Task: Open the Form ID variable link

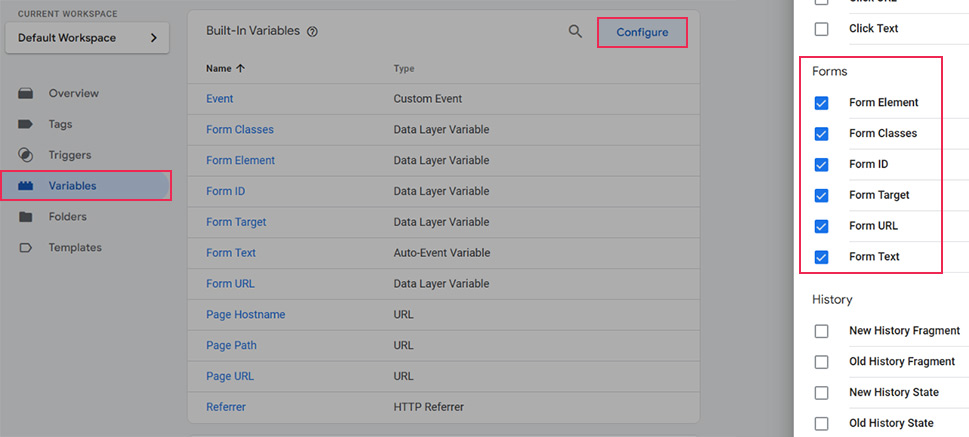Action: coord(226,192)
